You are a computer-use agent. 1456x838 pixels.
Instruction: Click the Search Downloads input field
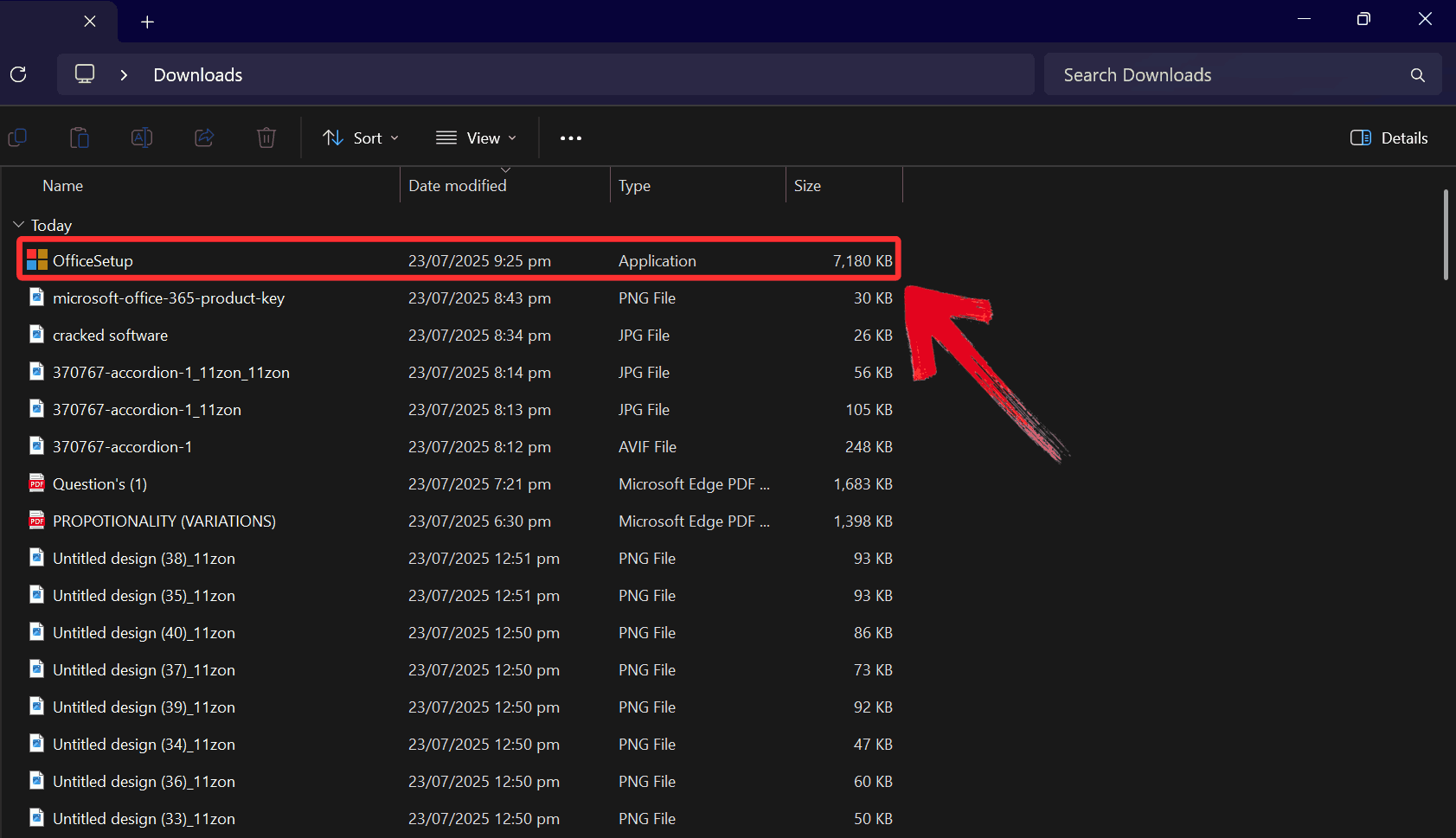pyautogui.click(x=1211, y=74)
